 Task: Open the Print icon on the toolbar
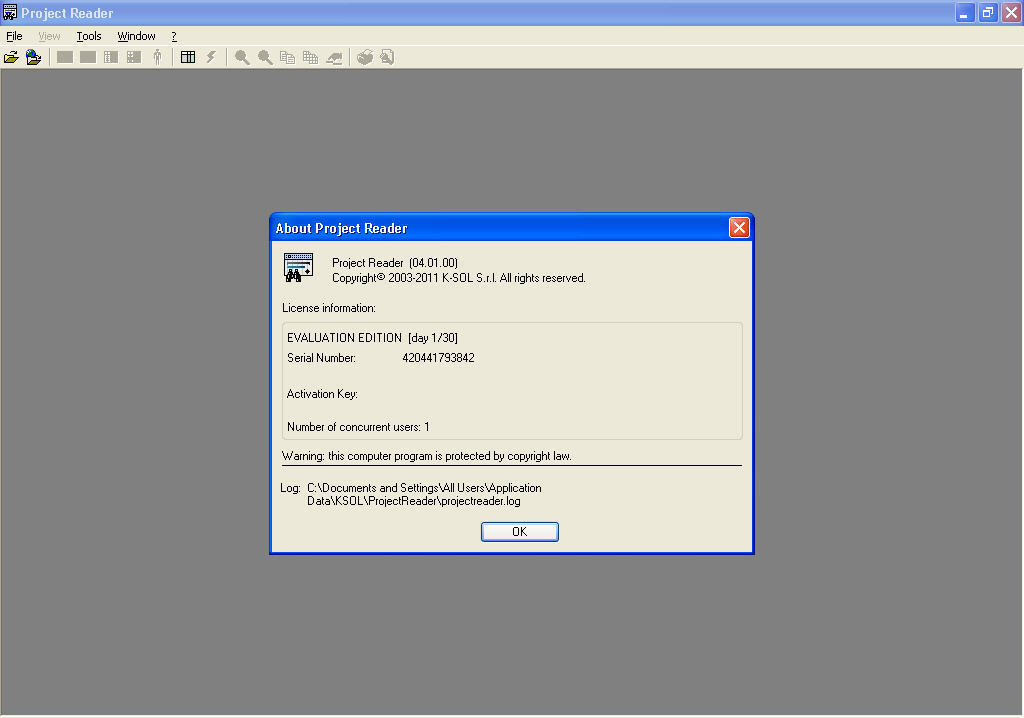pos(364,57)
